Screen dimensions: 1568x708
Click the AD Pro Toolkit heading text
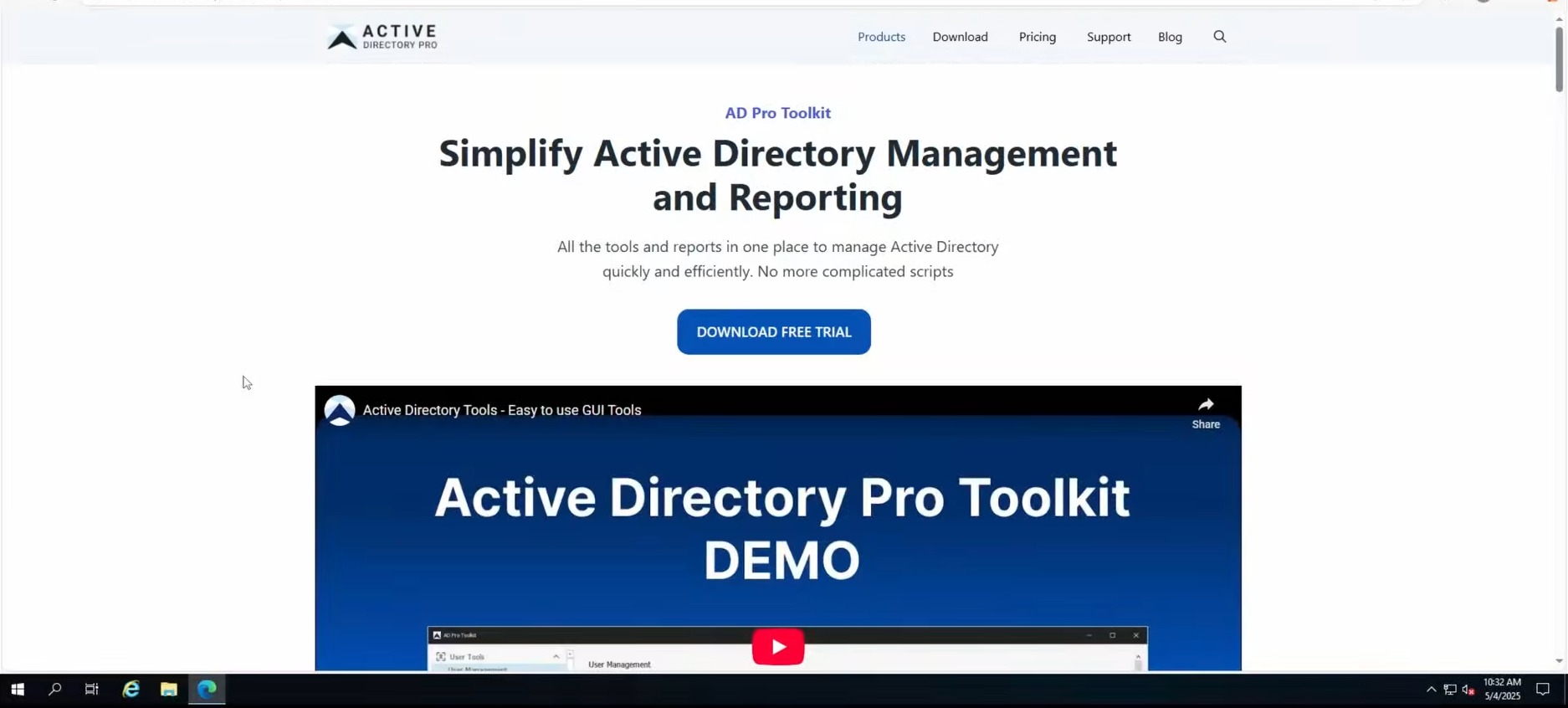[777, 113]
